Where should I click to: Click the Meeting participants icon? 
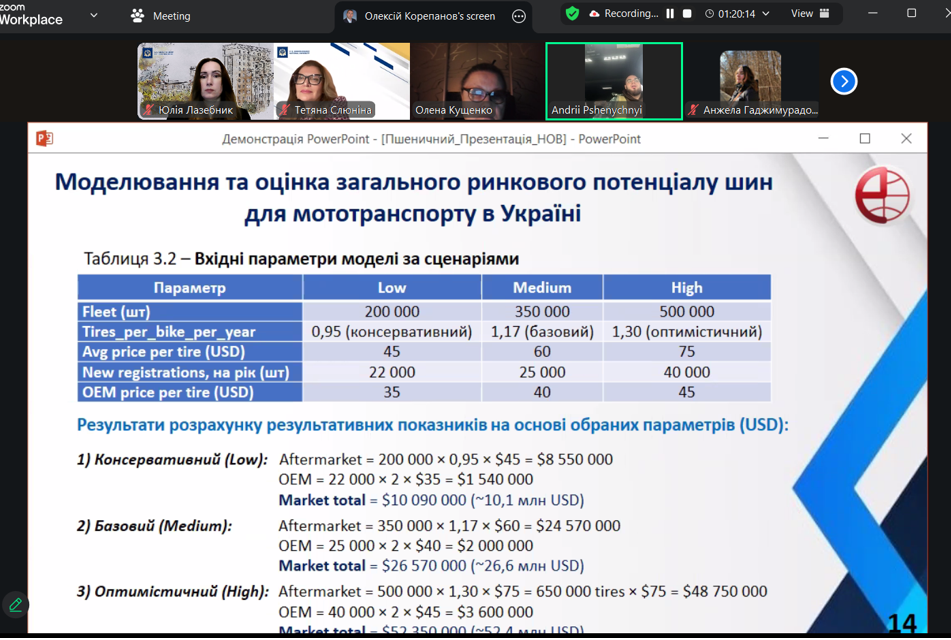pos(138,16)
